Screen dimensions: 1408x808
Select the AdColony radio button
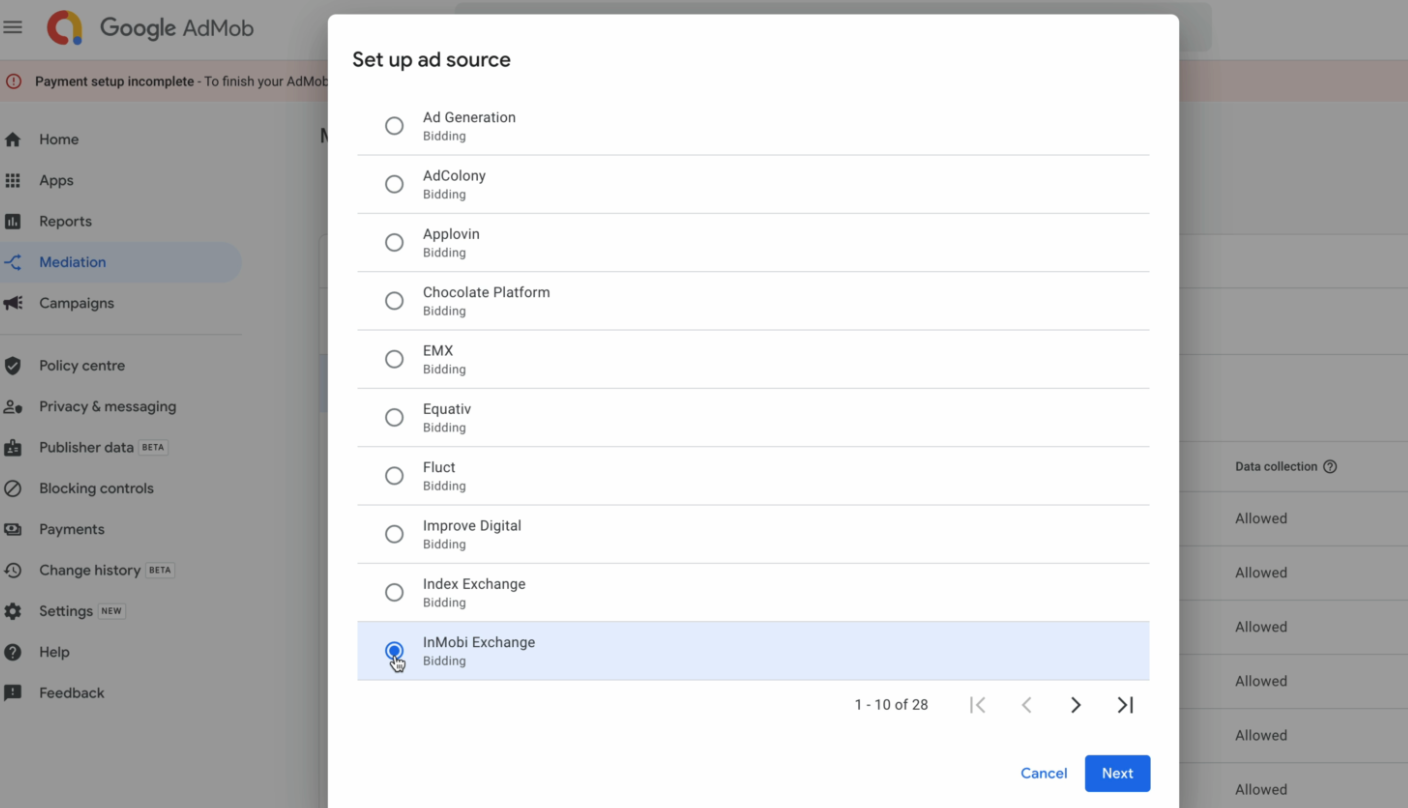click(394, 184)
